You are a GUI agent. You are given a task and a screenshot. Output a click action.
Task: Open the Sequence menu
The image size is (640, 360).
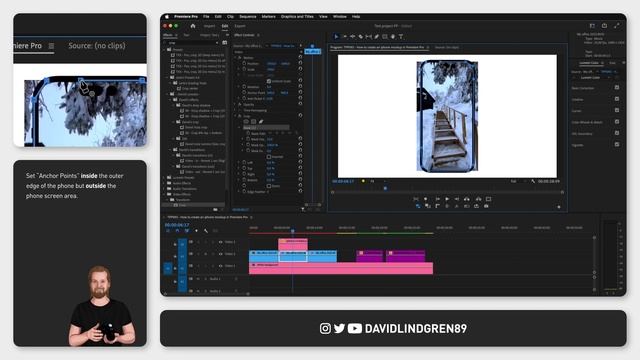[x=248, y=17]
